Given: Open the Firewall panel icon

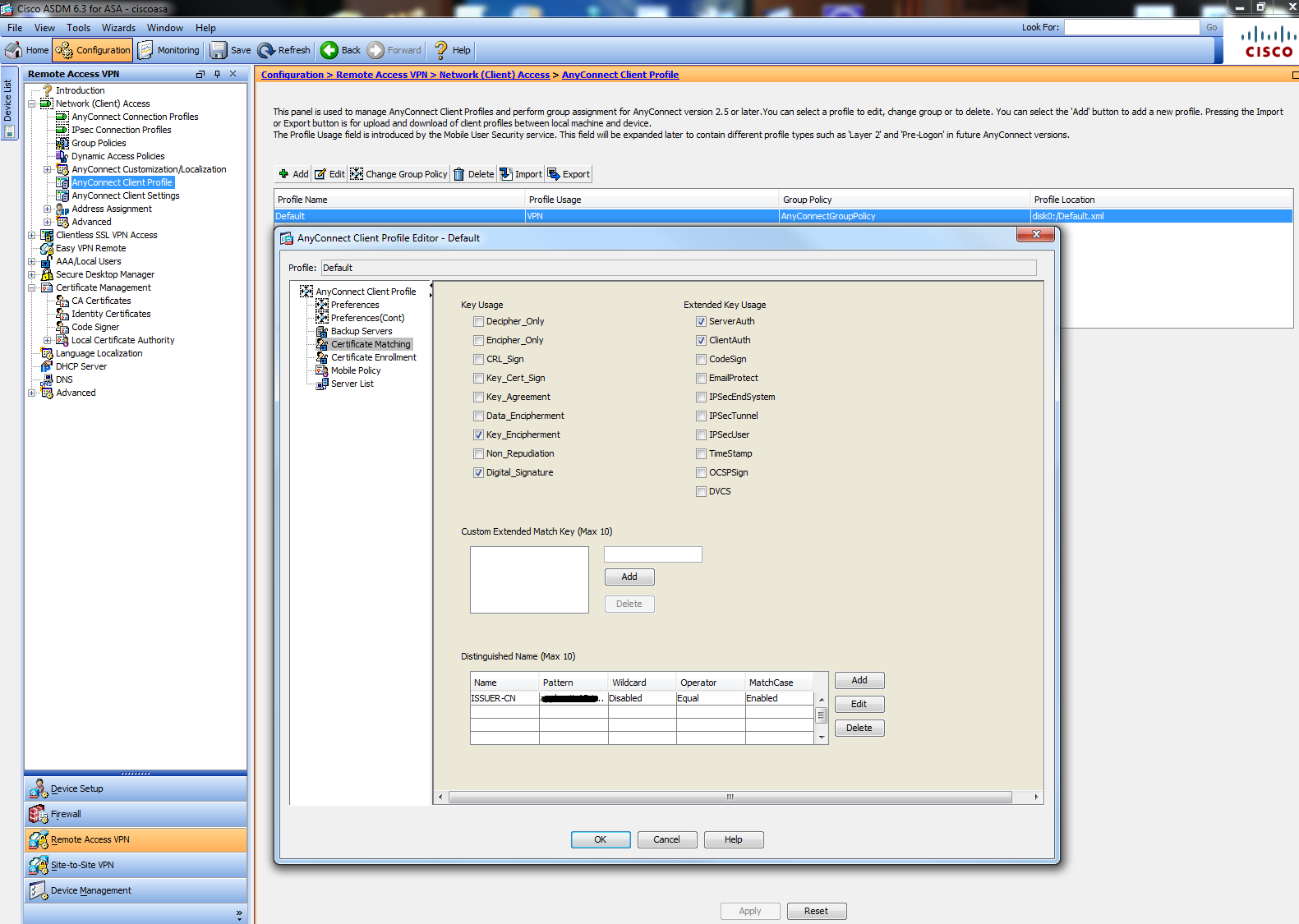Looking at the screenshot, I should coord(38,814).
